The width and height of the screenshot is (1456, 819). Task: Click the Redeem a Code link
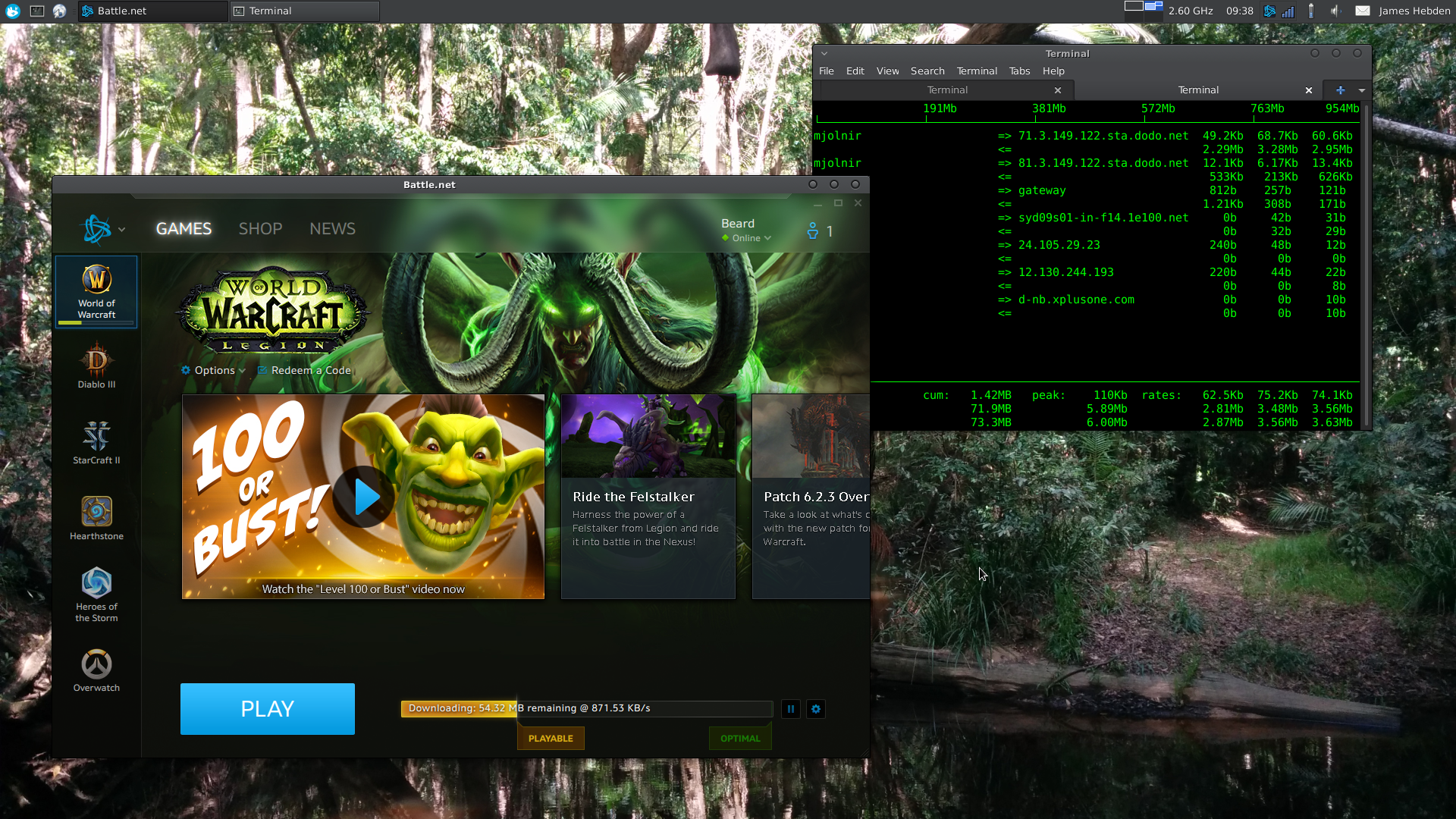[x=310, y=370]
